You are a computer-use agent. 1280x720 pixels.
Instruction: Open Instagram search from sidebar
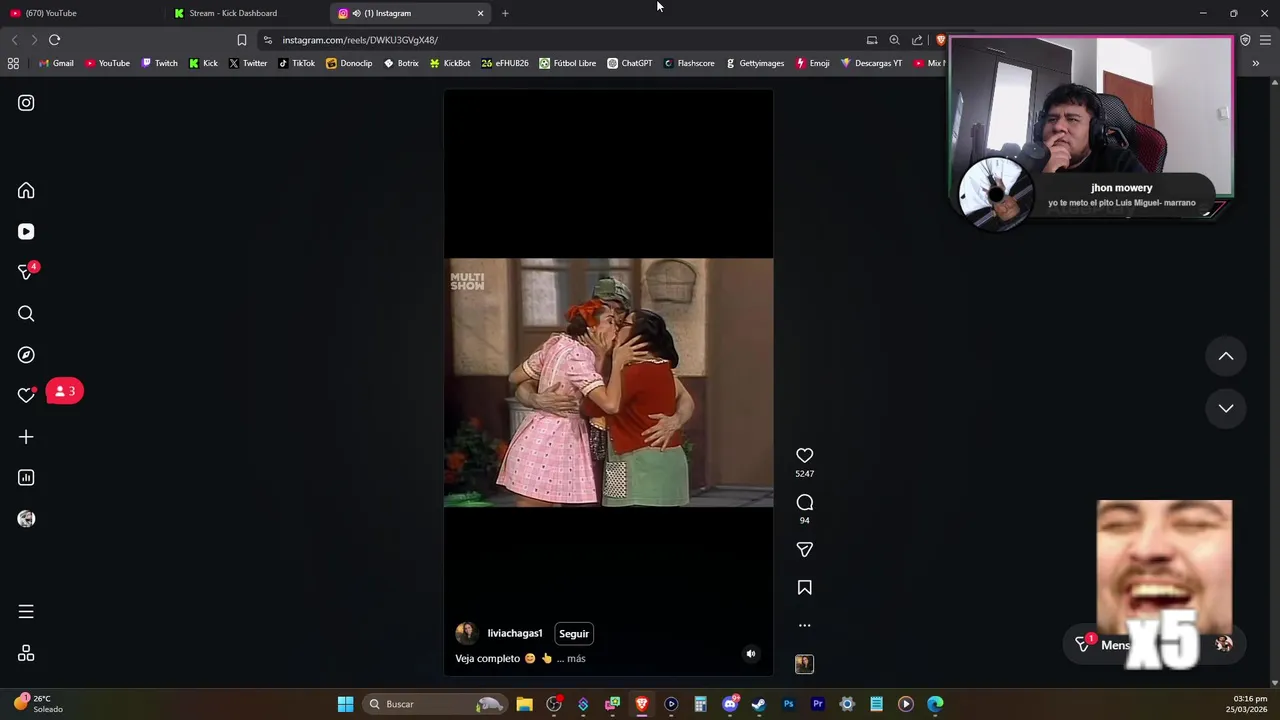point(26,314)
